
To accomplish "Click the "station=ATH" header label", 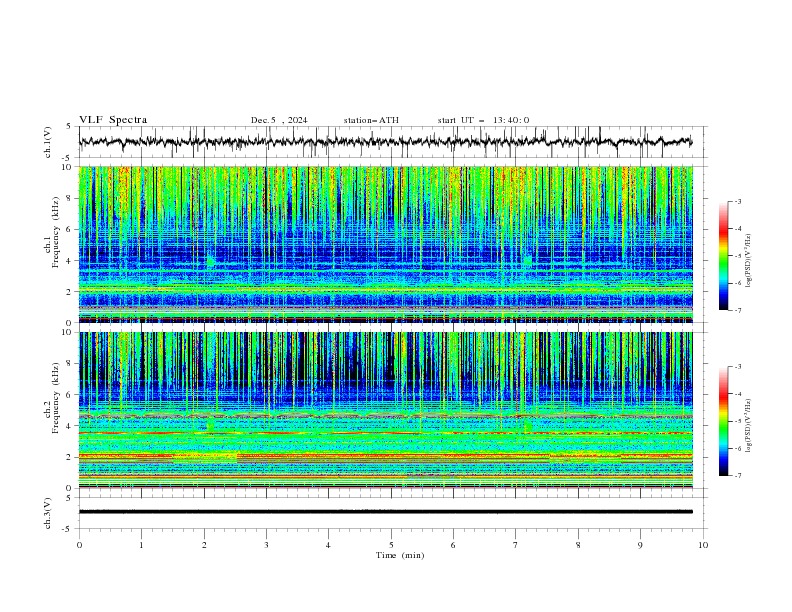I will click(371, 120).
